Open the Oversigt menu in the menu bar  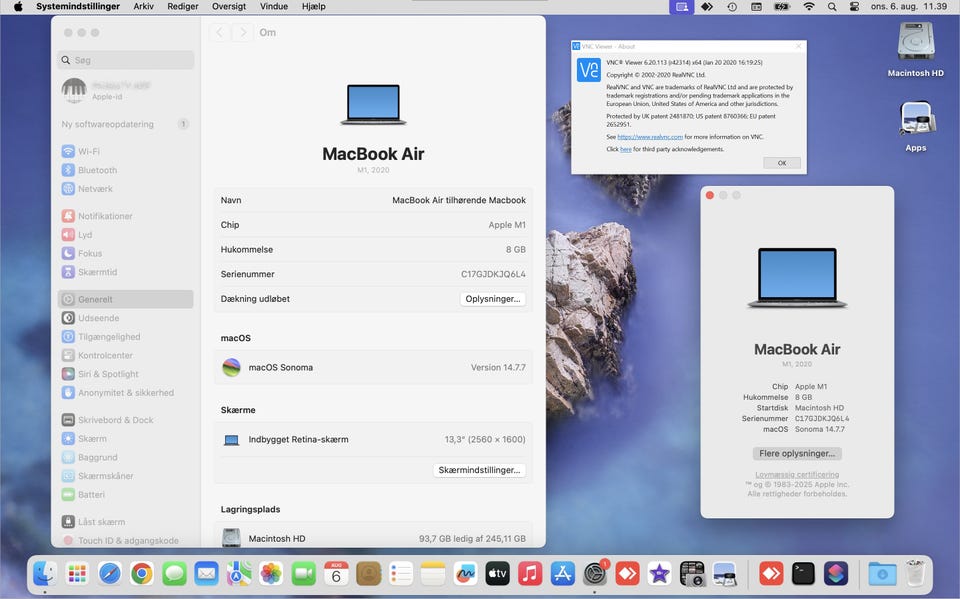(x=228, y=7)
